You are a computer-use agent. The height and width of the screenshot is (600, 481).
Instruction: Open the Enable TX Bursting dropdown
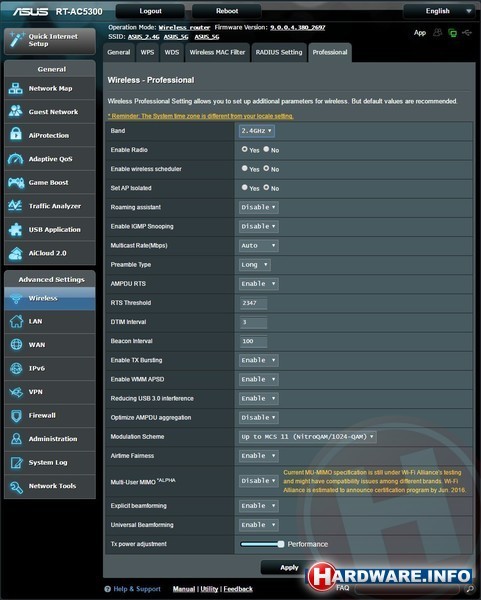[258, 360]
